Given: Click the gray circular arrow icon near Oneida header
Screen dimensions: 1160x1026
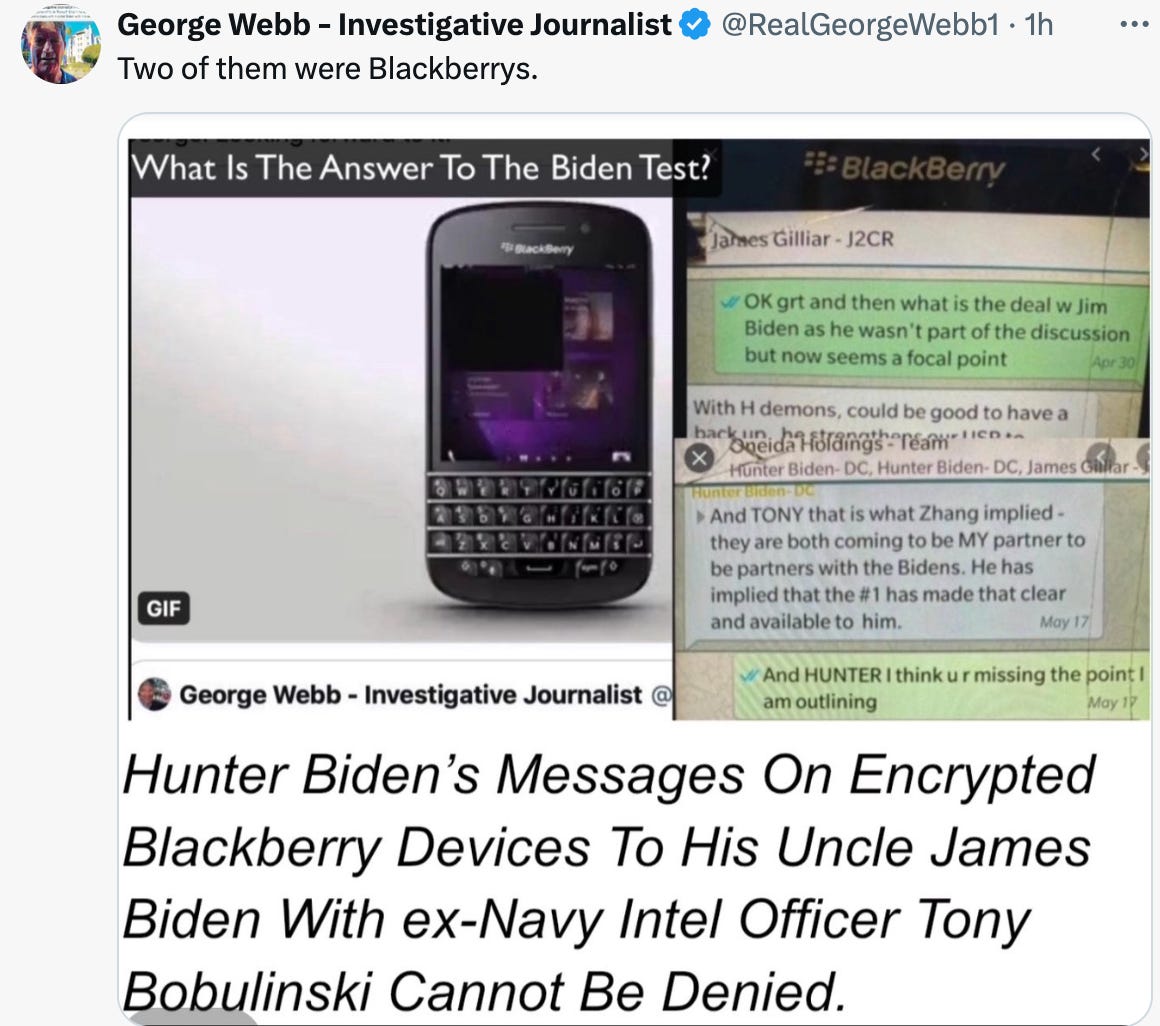Looking at the screenshot, I should (x=1100, y=457).
